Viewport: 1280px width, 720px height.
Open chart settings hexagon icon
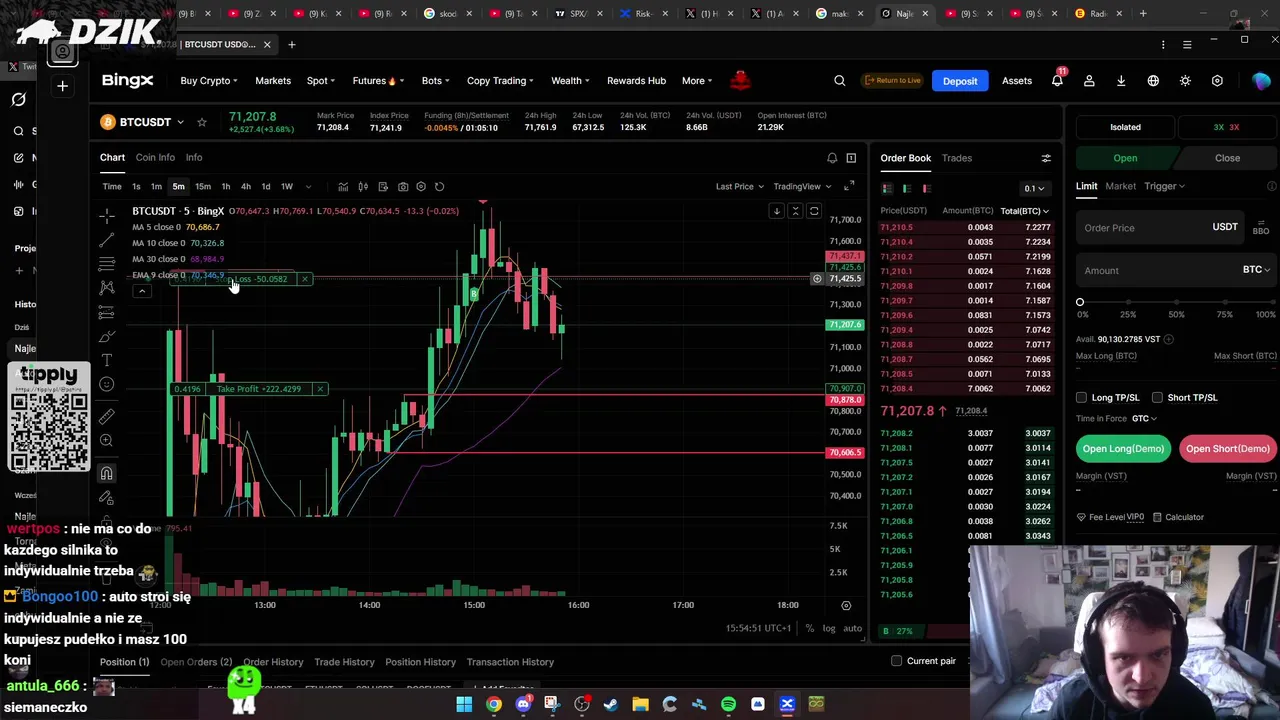pos(421,187)
